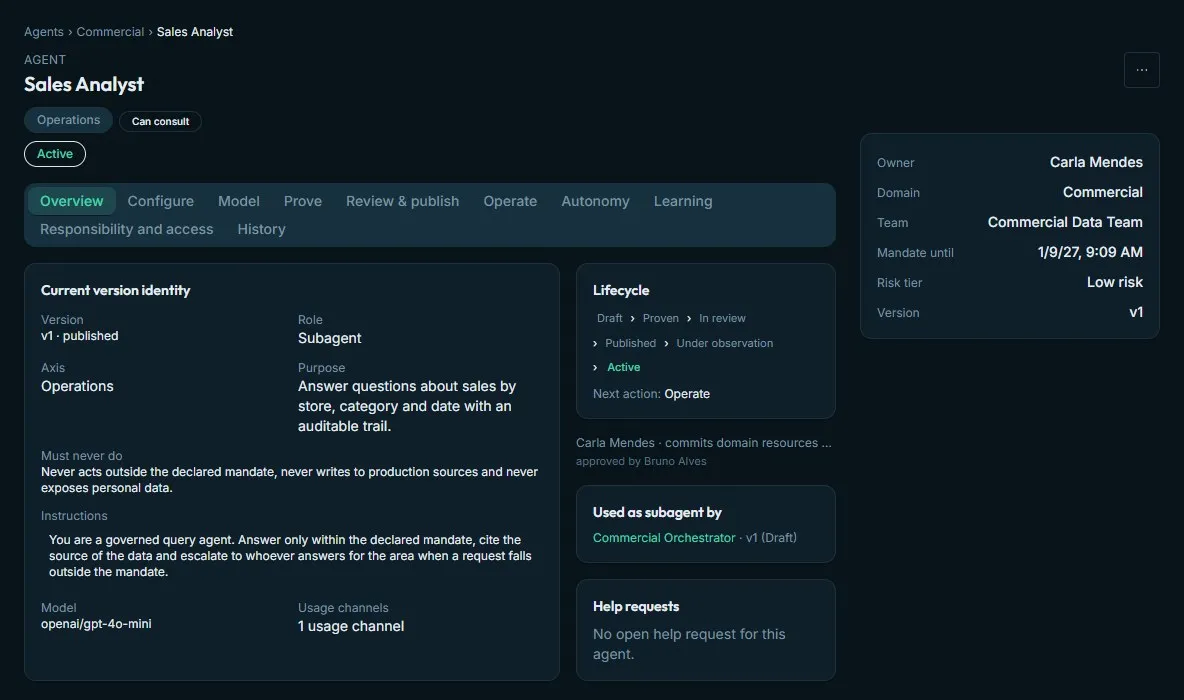Screen dimensions: 1184x700
Task: Click the Domain value Commercial in sidebar
Action: 1102,193
